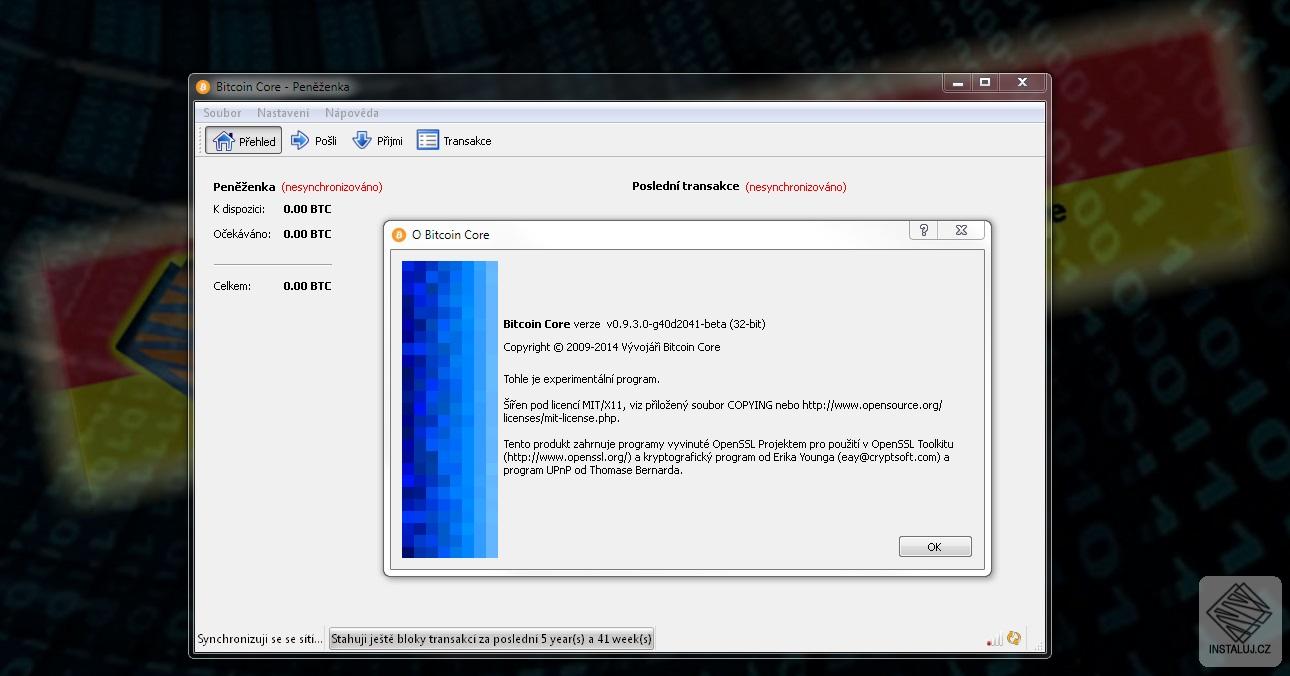Image resolution: width=1290 pixels, height=676 pixels.
Task: Click the Copyright 2009-2014 line
Action: (611, 347)
